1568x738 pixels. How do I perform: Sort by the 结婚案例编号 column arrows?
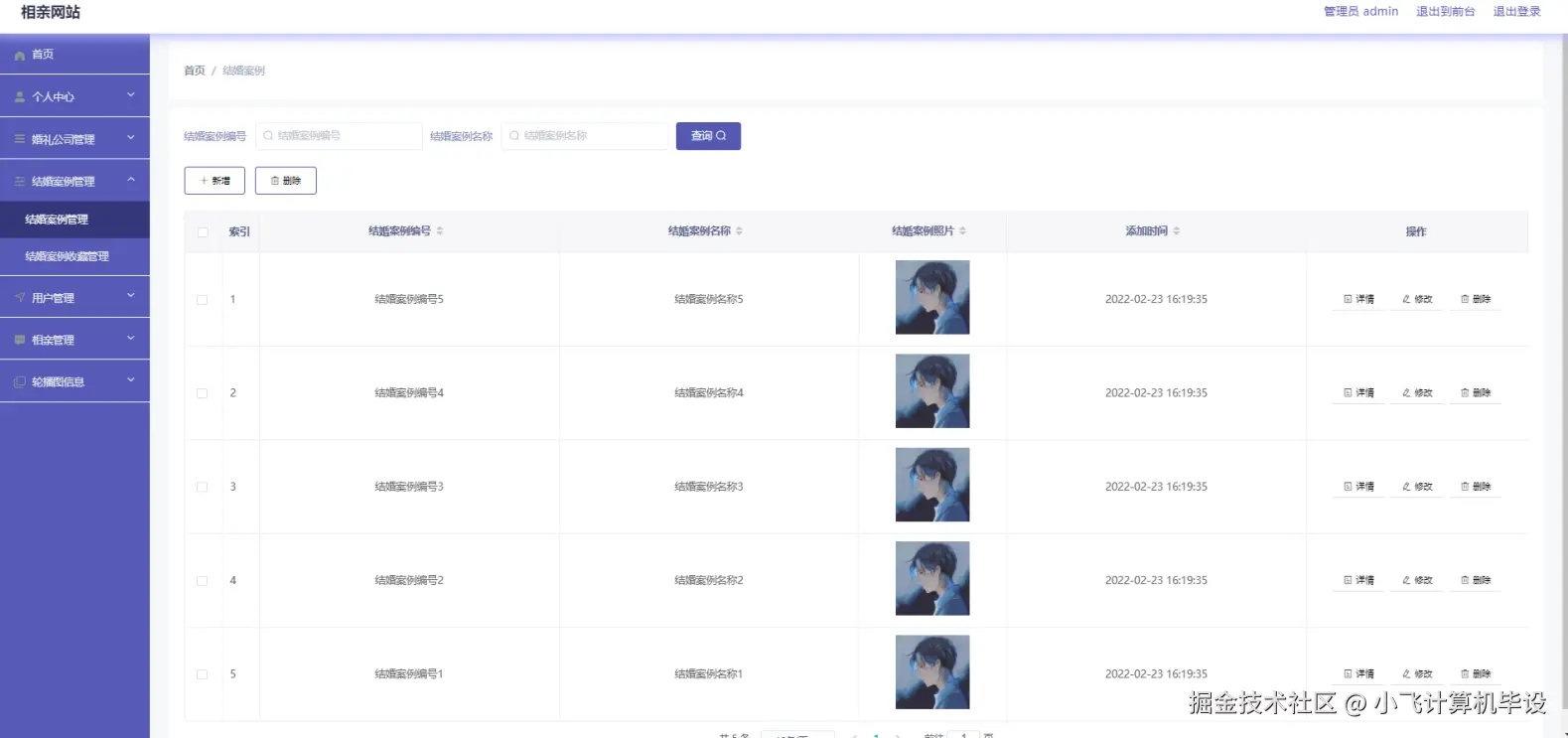[440, 230]
